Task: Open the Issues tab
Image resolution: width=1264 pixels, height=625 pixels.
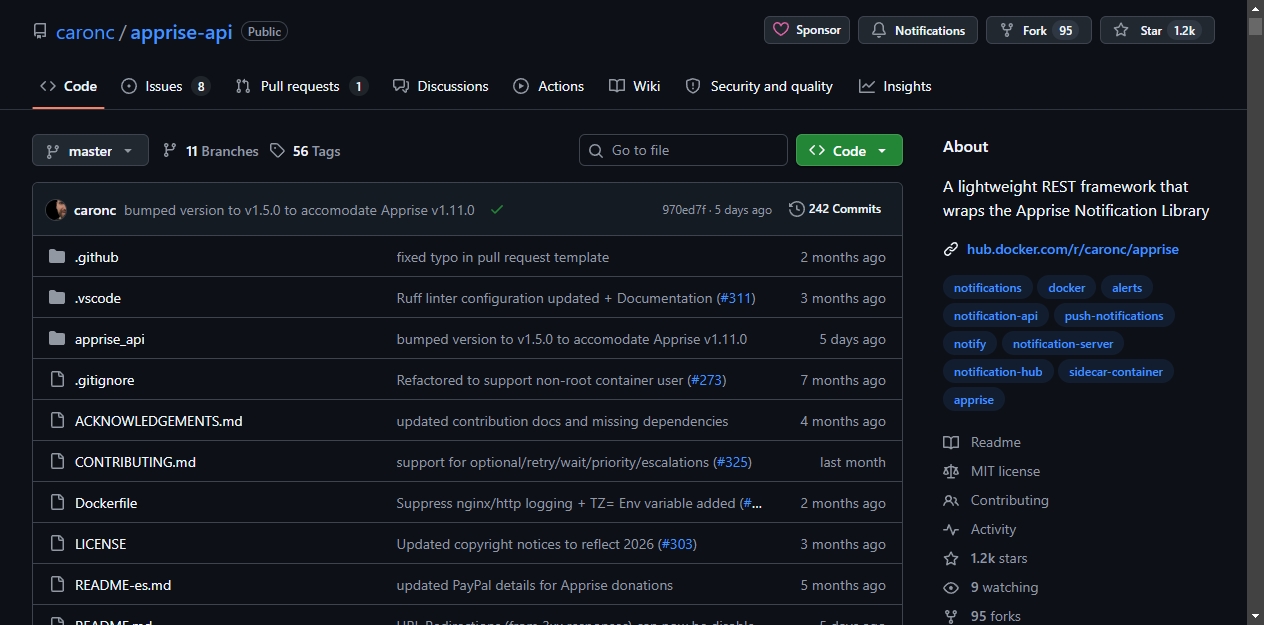Action: (x=165, y=86)
